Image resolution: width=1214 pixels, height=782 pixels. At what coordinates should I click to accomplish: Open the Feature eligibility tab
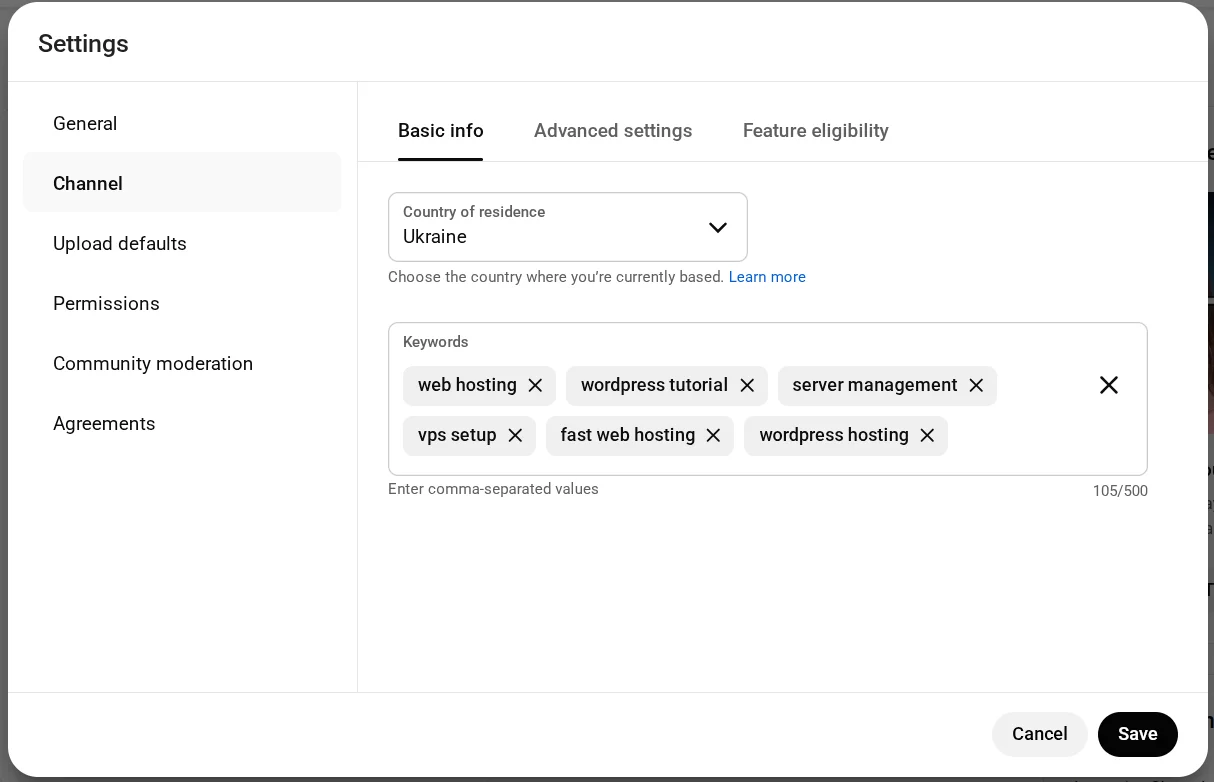tap(815, 131)
